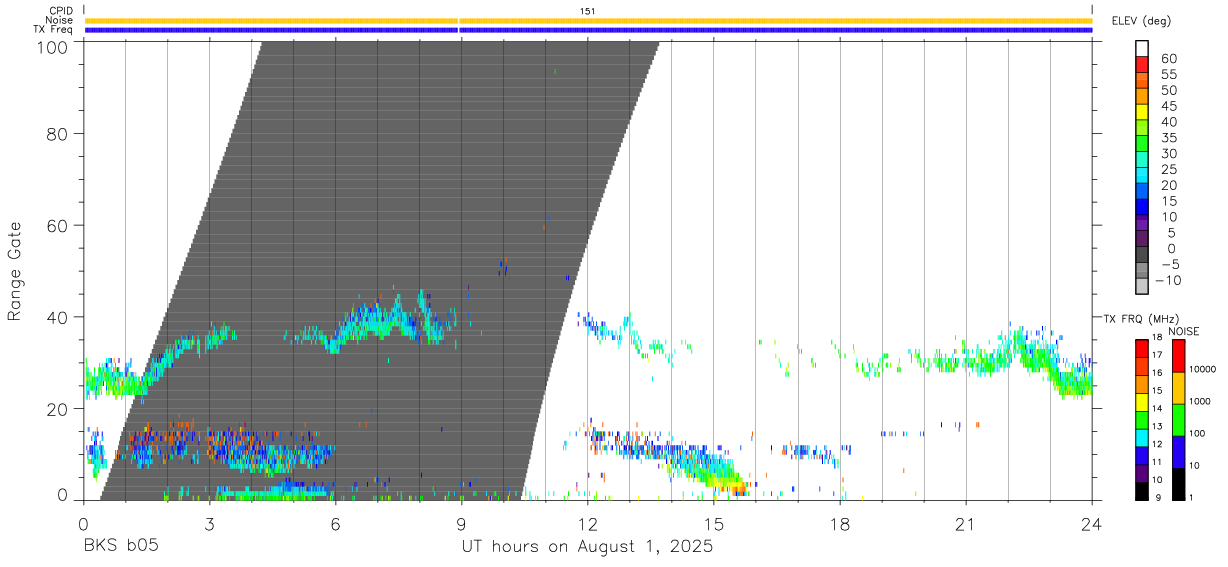Click the white top swatch of ELEV colorbar
Viewport: 1228px width, 567px height.
(x=1142, y=49)
